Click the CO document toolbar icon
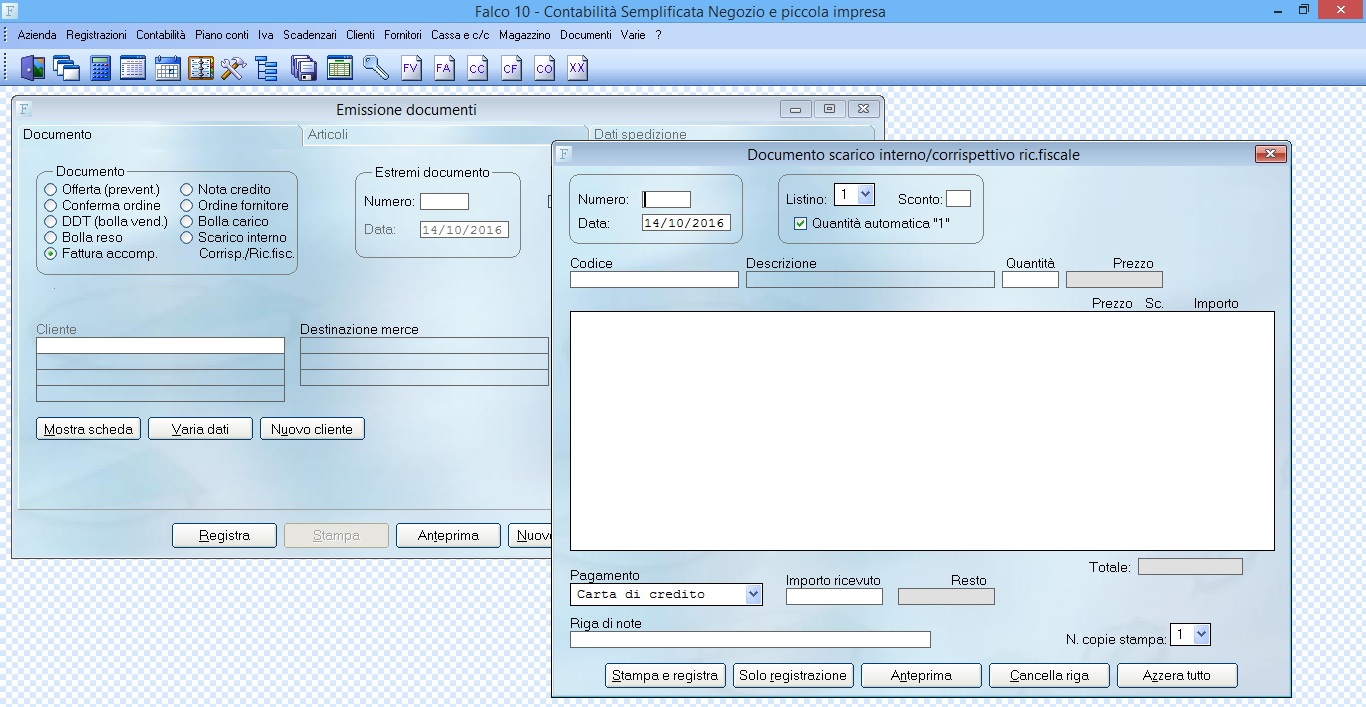Image resolution: width=1366 pixels, height=707 pixels. [x=544, y=68]
